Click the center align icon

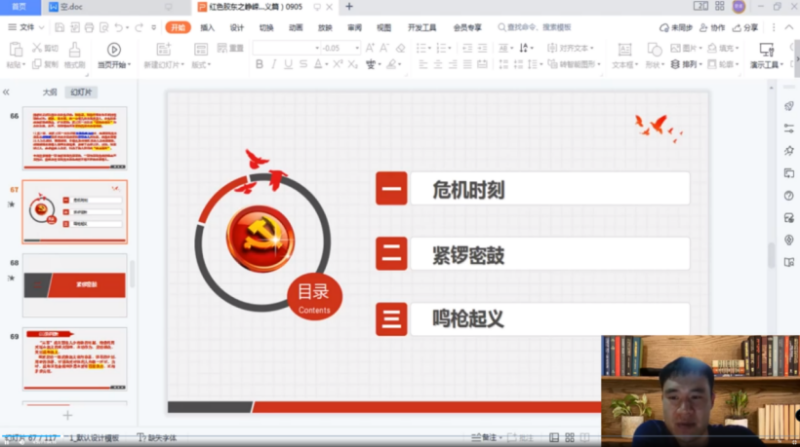[438, 64]
